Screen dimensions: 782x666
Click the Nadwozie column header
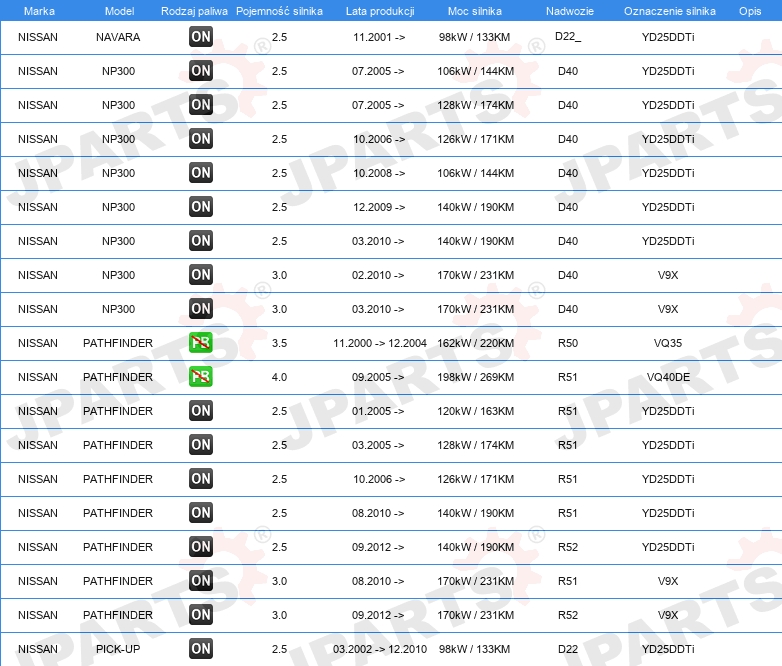coord(570,11)
